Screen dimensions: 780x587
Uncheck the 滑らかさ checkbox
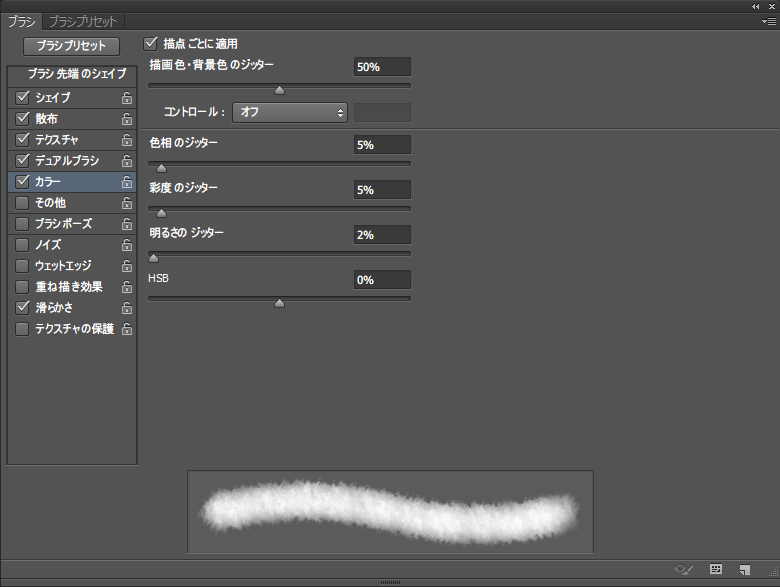[x=22, y=307]
